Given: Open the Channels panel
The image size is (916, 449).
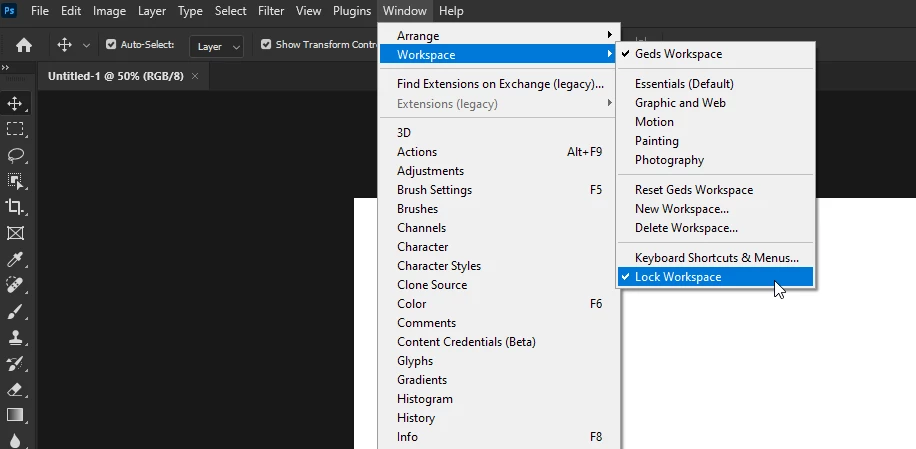Looking at the screenshot, I should [499, 228].
